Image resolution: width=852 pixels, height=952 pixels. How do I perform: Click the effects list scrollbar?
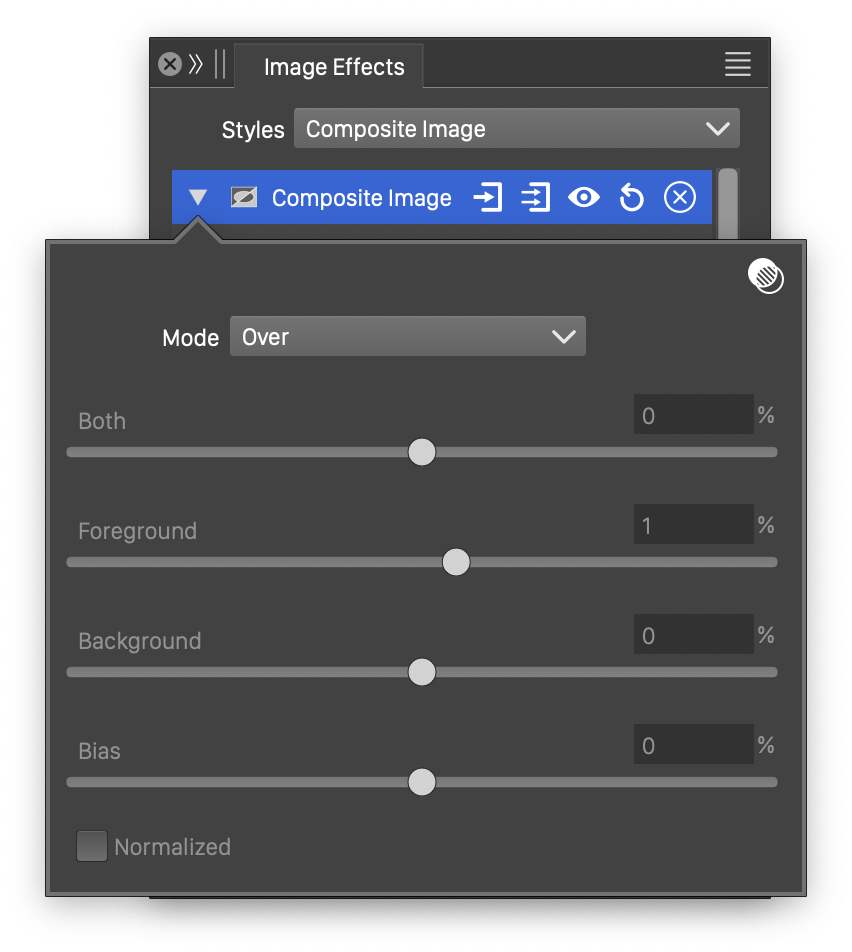[x=728, y=203]
